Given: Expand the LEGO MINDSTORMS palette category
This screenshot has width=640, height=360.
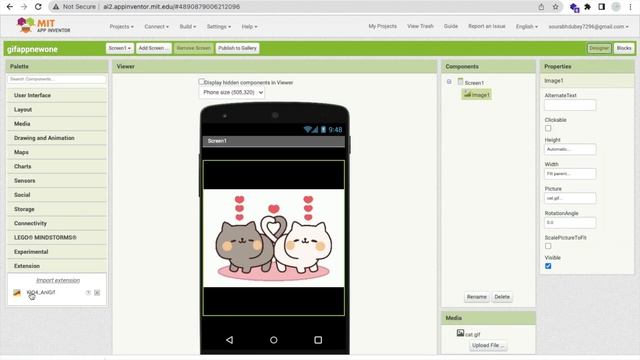Looking at the screenshot, I should 57,238.
